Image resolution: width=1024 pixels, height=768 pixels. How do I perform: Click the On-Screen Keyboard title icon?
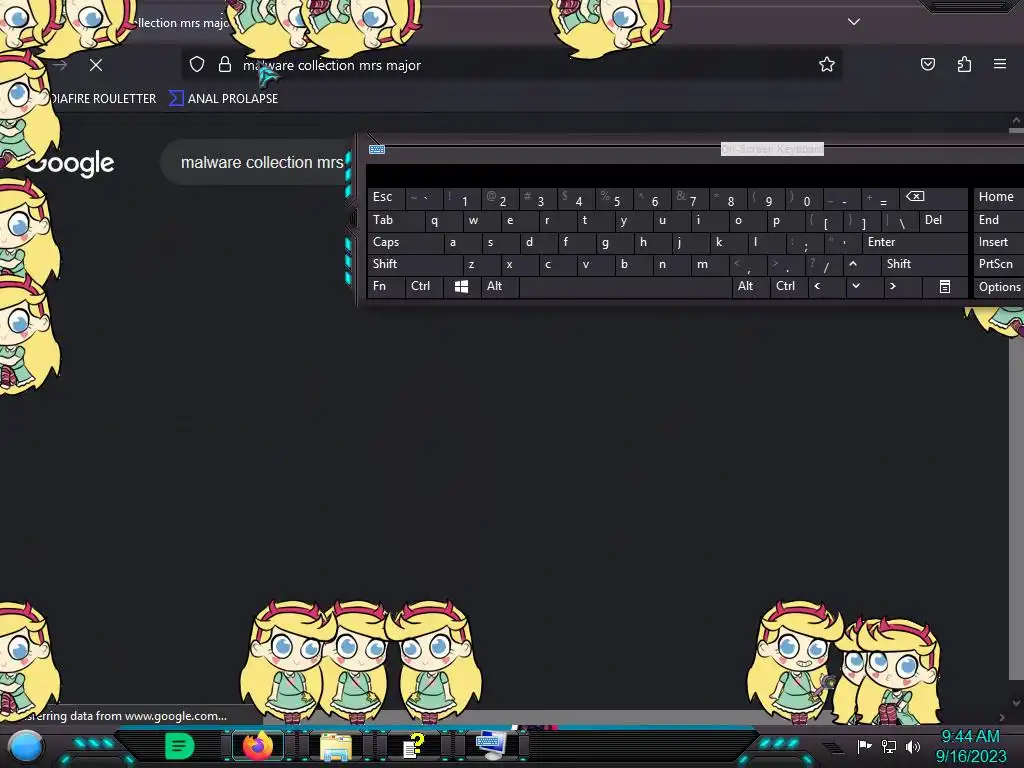tap(377, 150)
